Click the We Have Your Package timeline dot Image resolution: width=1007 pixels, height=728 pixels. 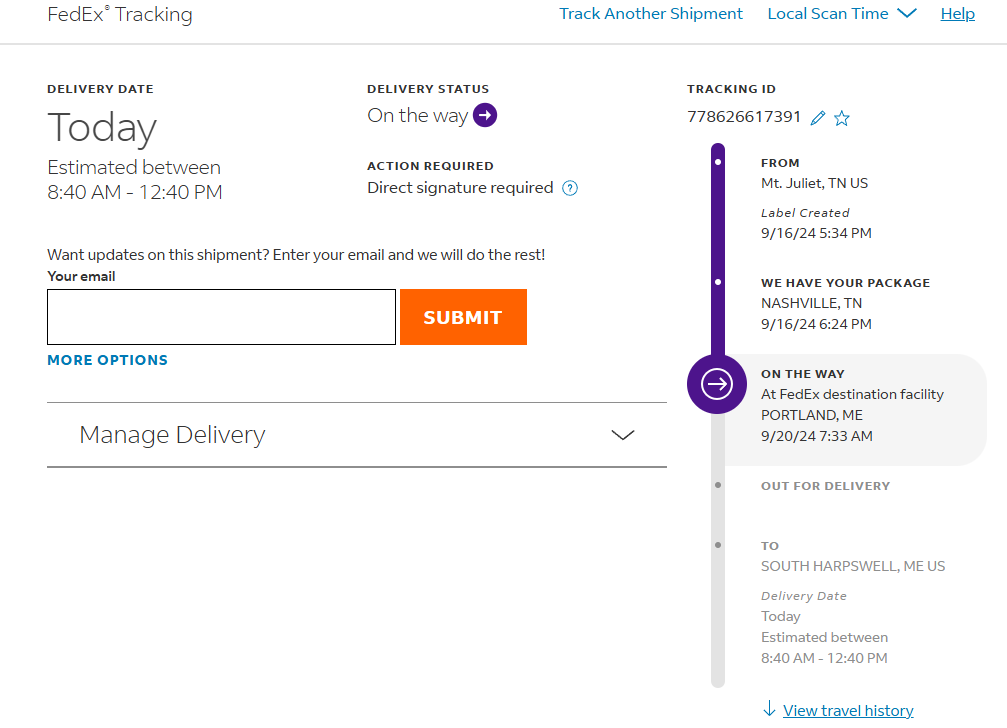[x=718, y=282]
